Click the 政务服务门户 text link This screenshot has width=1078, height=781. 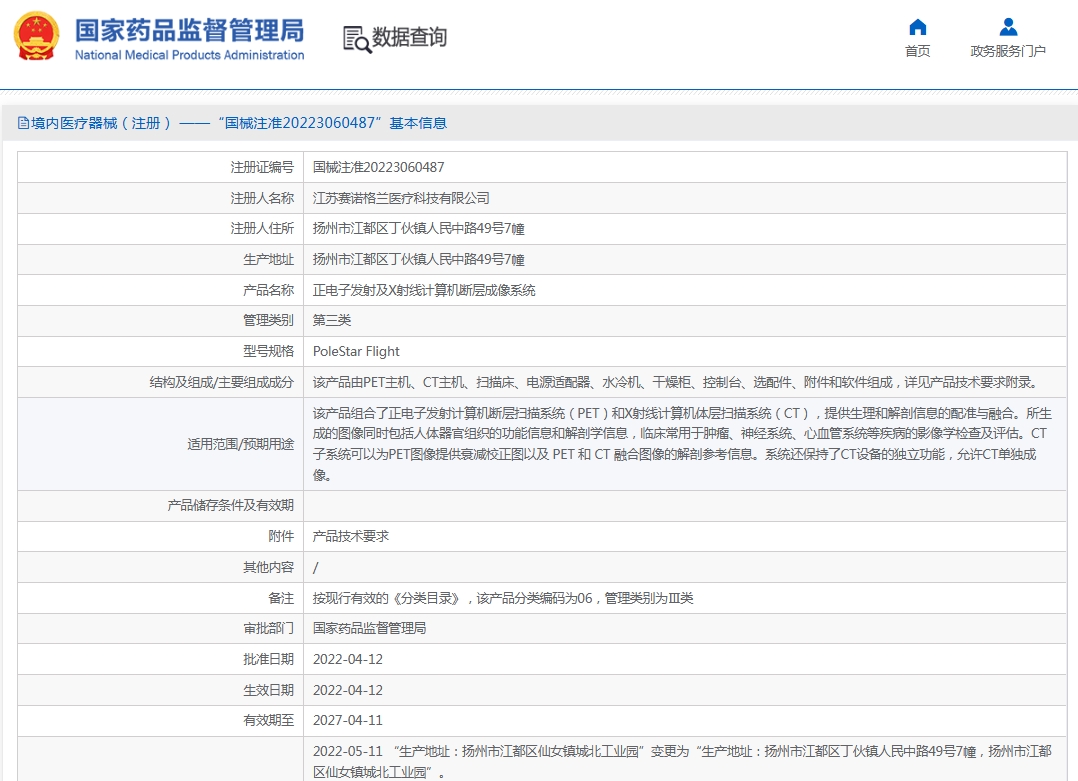(1008, 52)
